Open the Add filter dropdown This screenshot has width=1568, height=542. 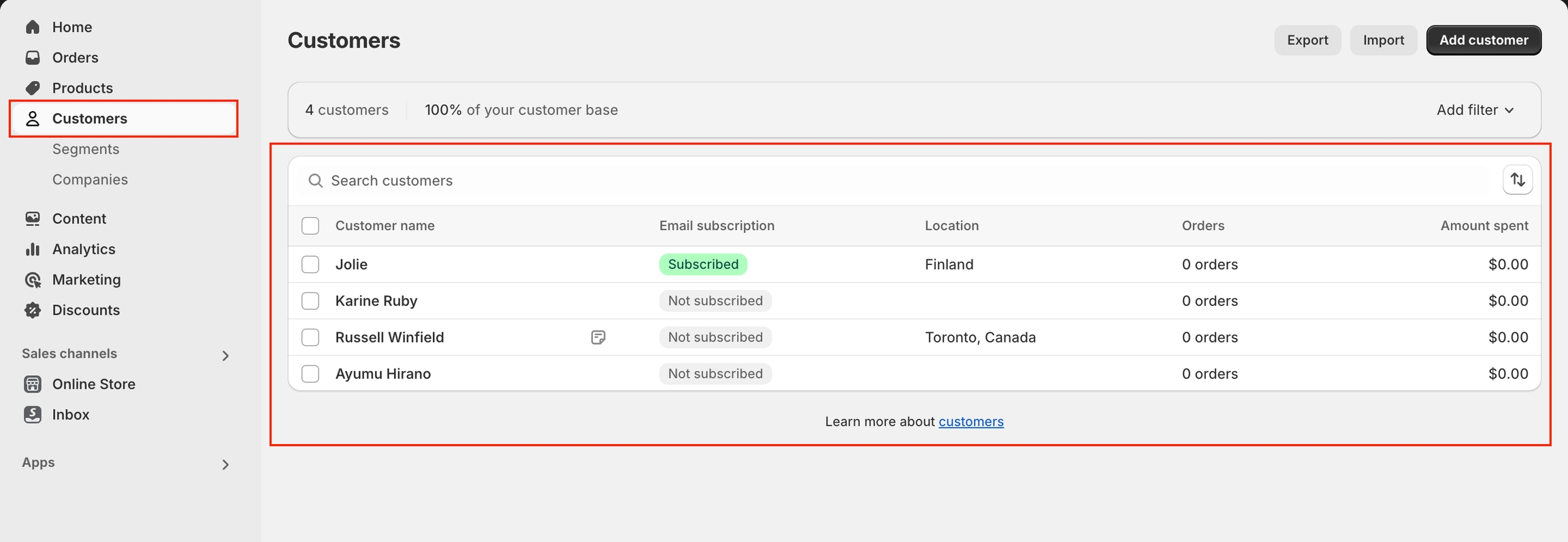[1475, 110]
